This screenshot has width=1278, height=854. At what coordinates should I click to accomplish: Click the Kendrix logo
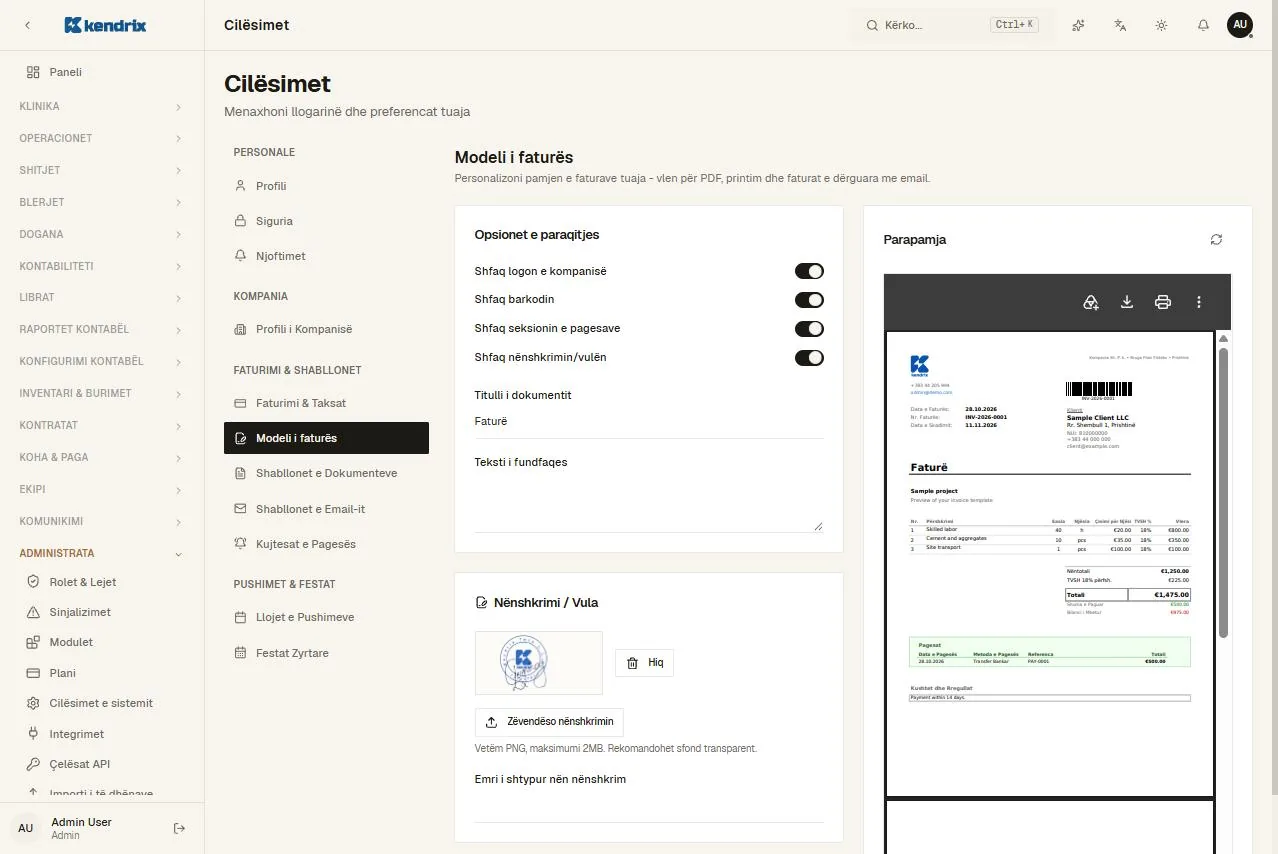105,25
